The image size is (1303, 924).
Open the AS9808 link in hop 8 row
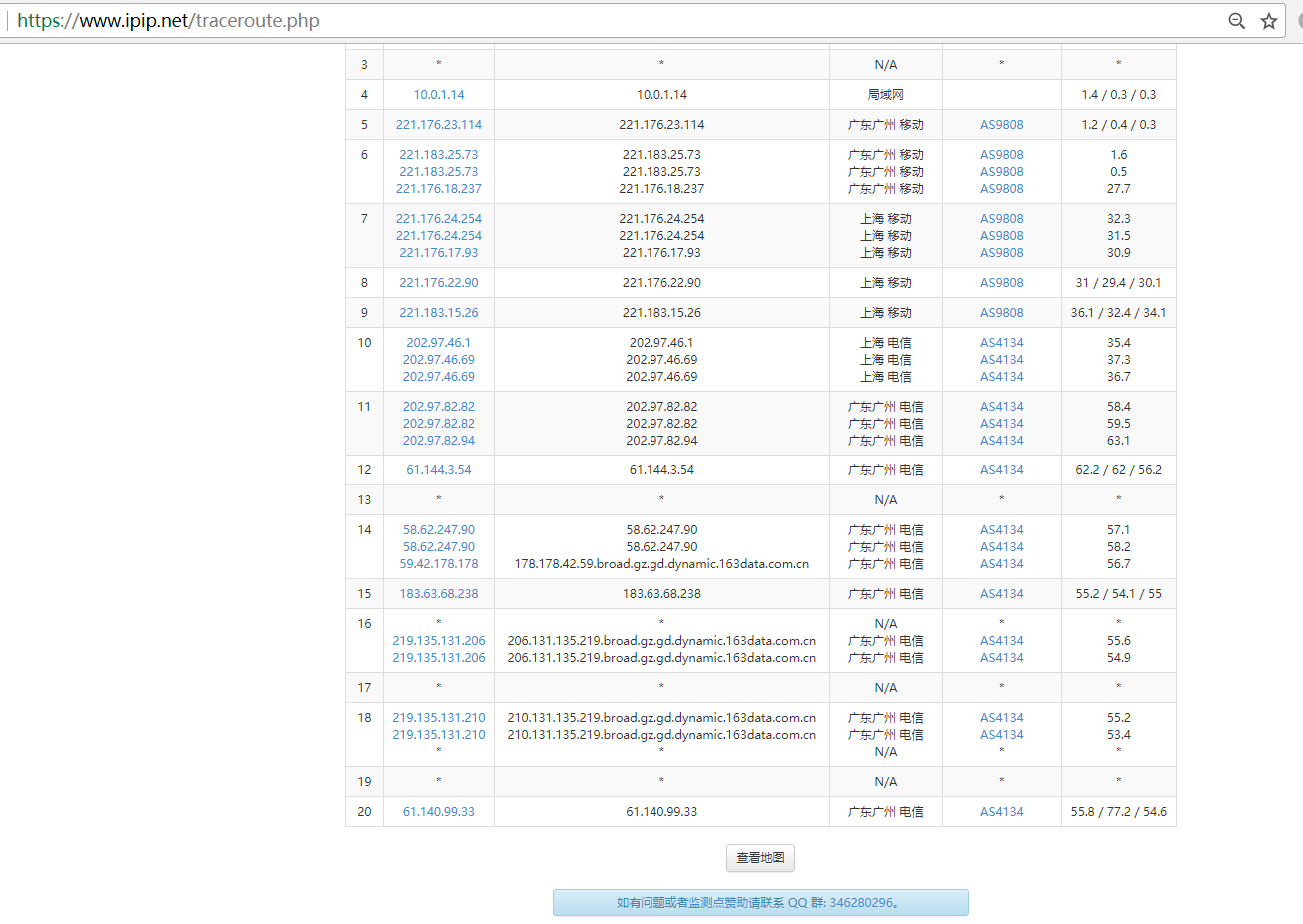(x=1002, y=283)
